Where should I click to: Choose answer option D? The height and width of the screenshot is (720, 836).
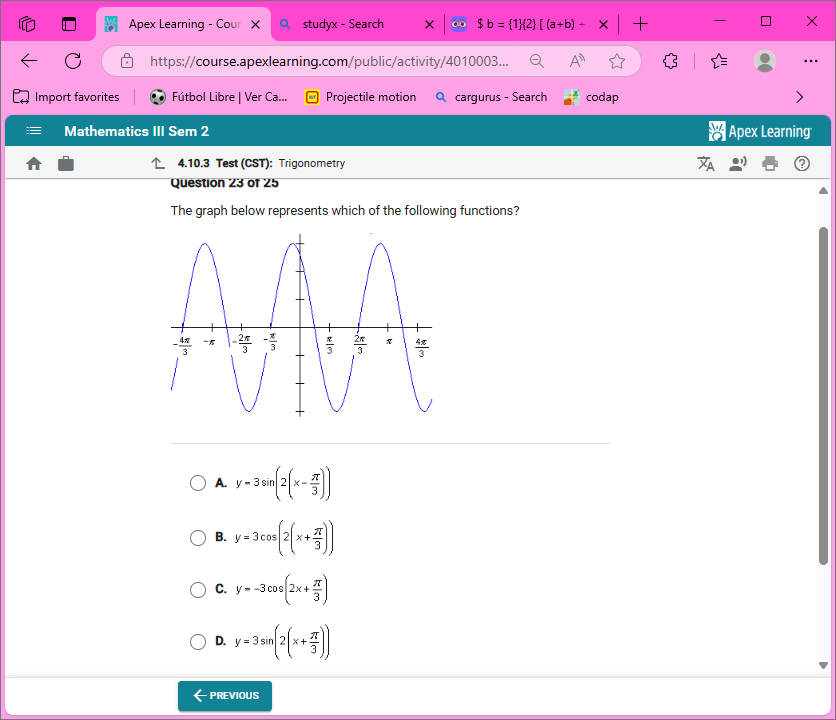coord(198,641)
